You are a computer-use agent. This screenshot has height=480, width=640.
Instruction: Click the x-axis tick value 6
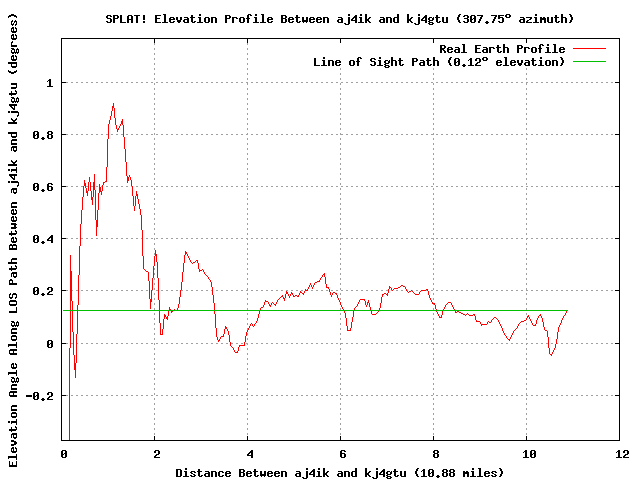(x=342, y=454)
